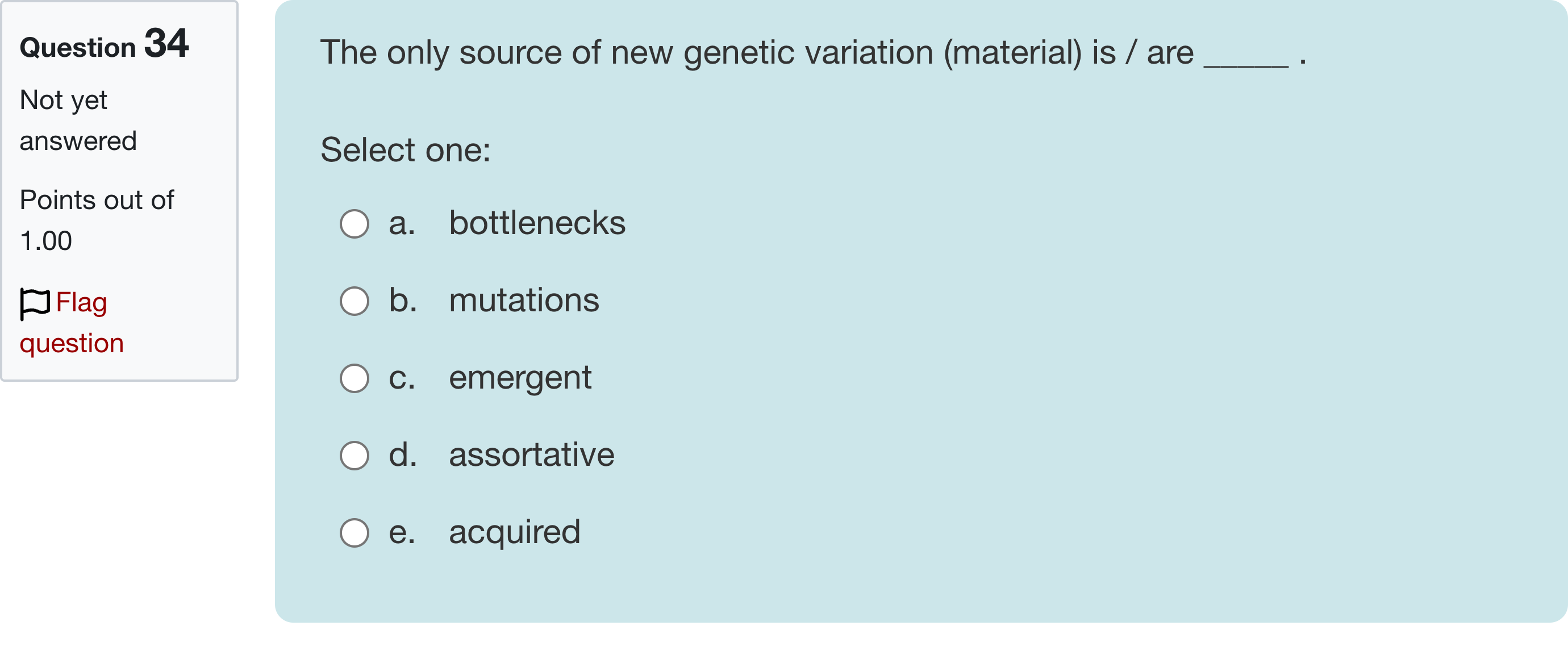Mark the radio button for option e
1568x659 pixels.
point(355,533)
